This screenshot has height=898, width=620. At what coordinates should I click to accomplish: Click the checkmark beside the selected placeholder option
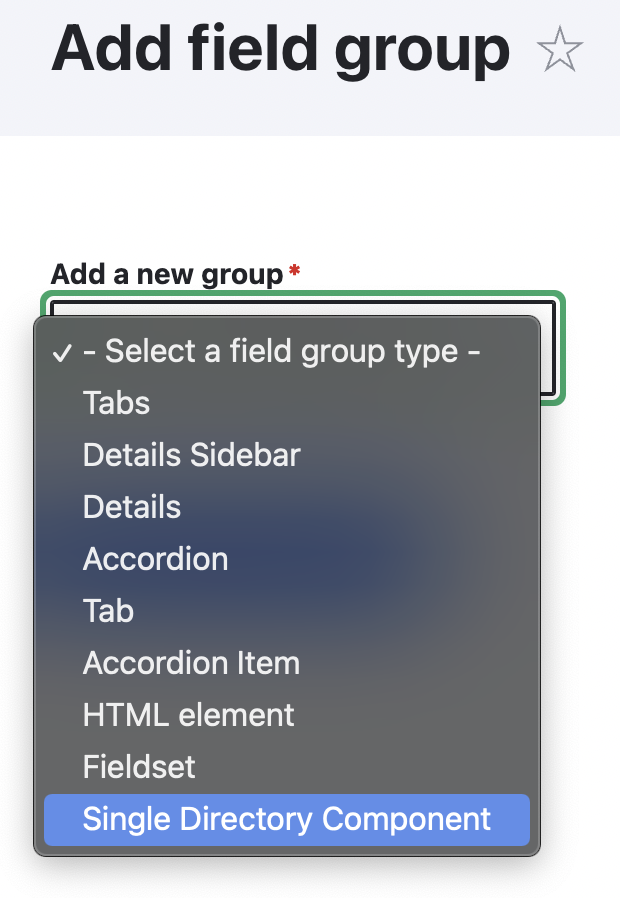click(x=62, y=353)
